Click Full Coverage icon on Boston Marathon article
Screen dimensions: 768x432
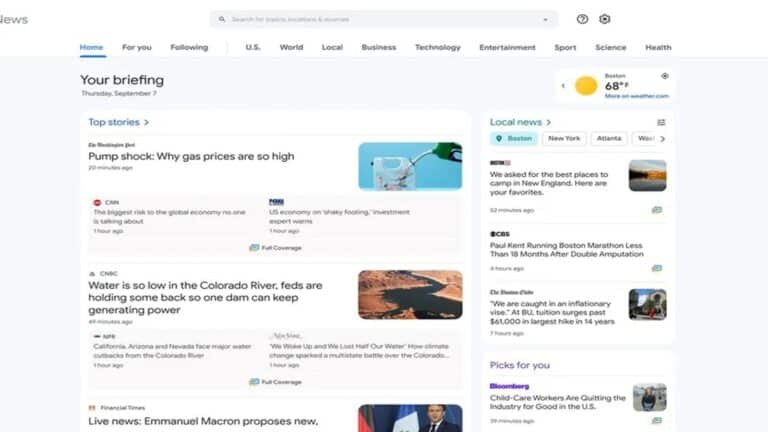(x=657, y=268)
